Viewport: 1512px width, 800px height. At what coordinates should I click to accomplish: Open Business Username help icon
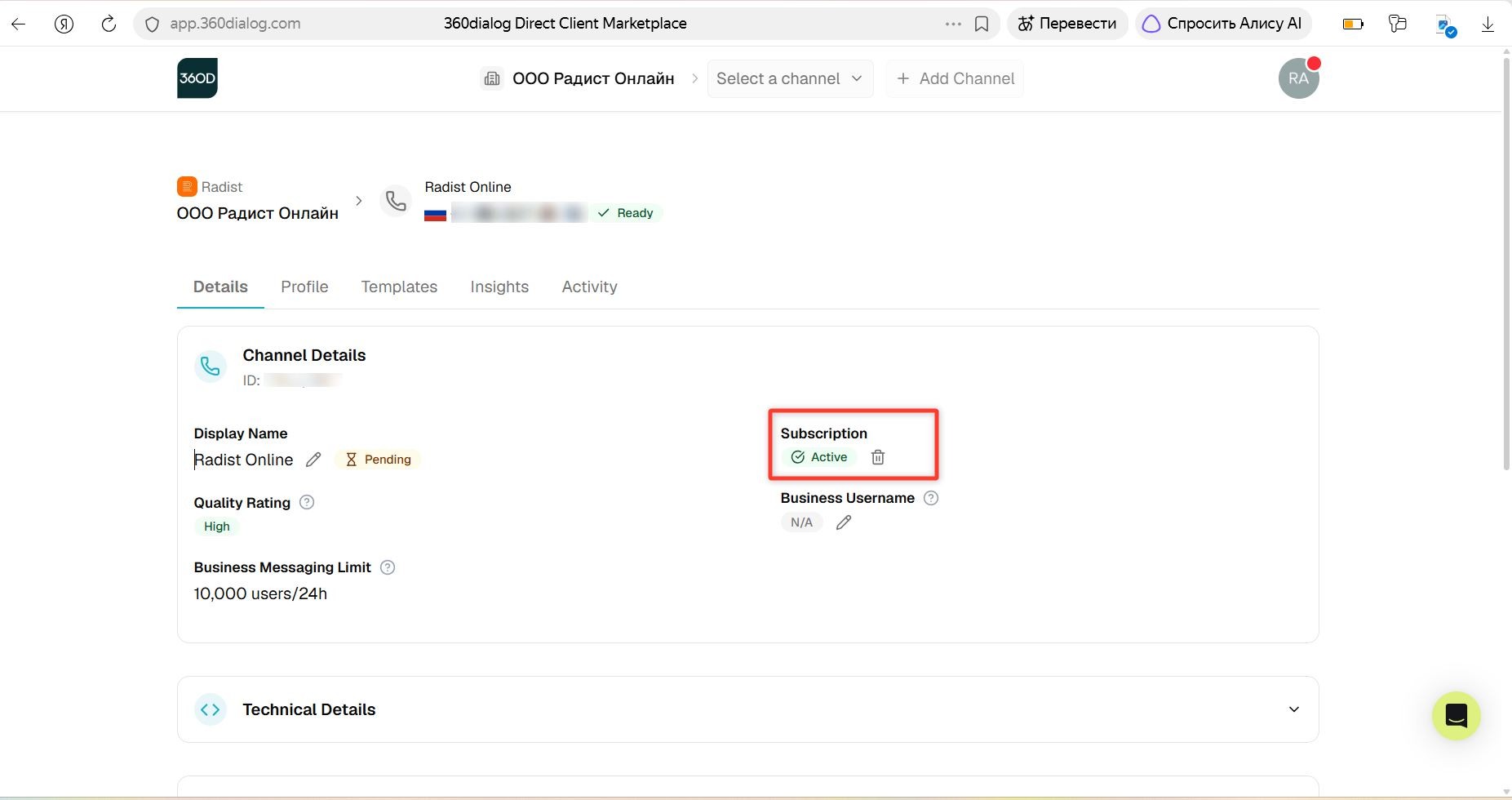[931, 498]
